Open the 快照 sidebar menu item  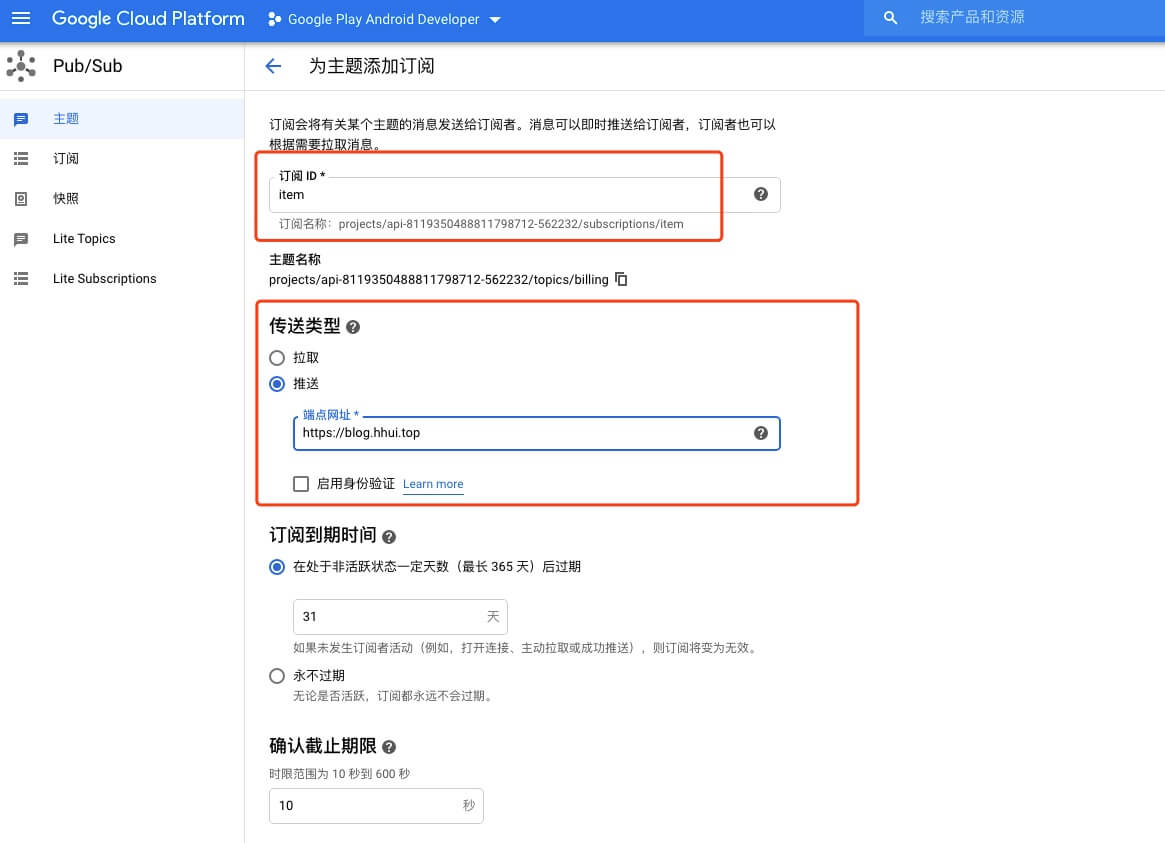122,198
